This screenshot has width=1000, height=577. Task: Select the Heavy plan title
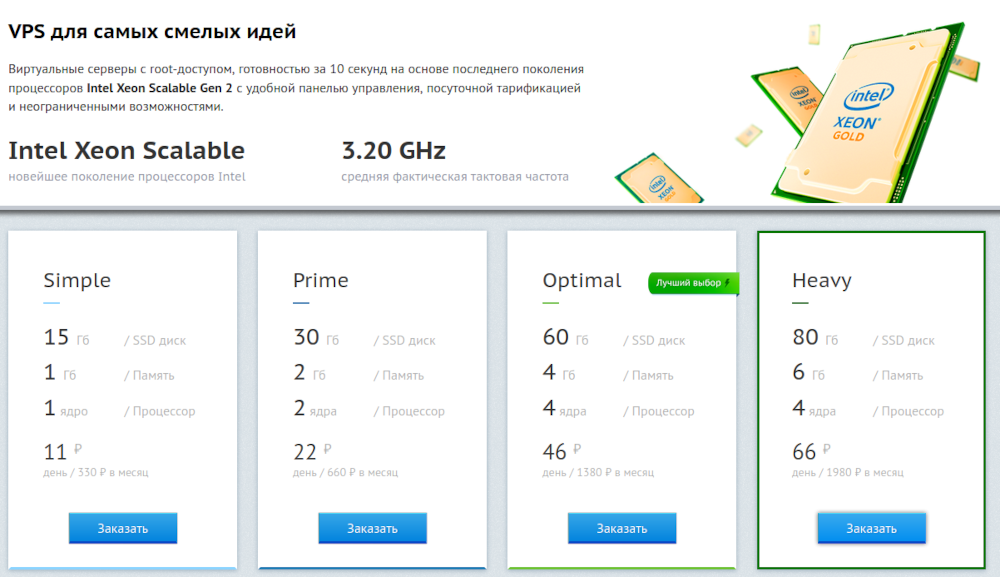tap(822, 281)
